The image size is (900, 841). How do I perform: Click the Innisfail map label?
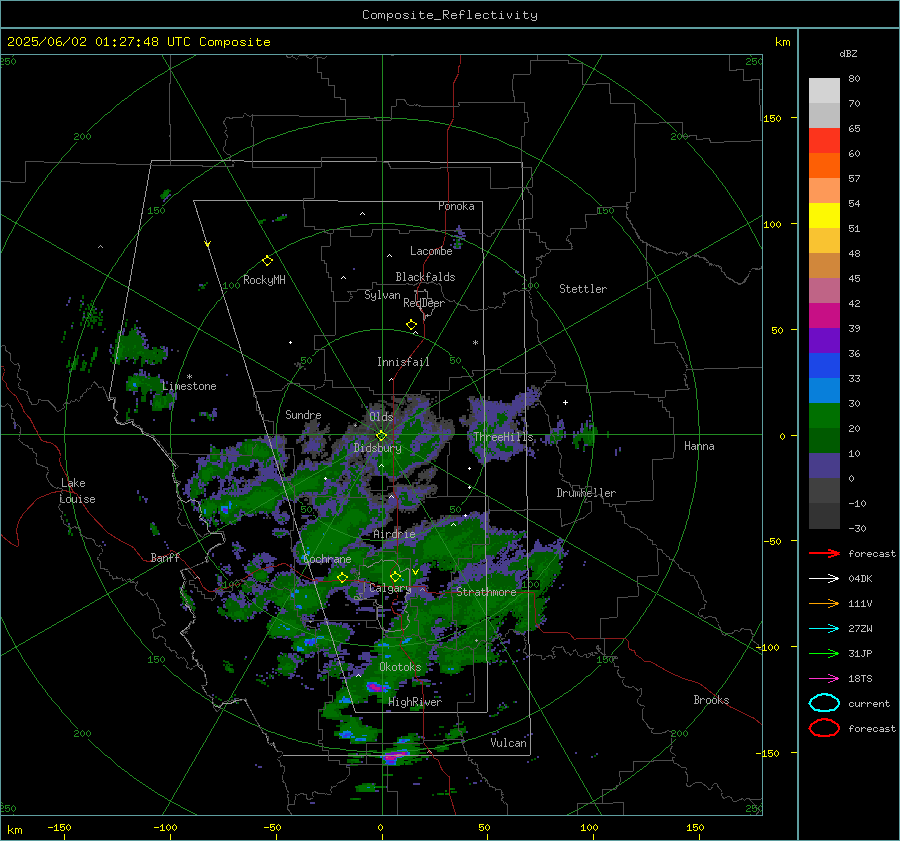coord(403,362)
